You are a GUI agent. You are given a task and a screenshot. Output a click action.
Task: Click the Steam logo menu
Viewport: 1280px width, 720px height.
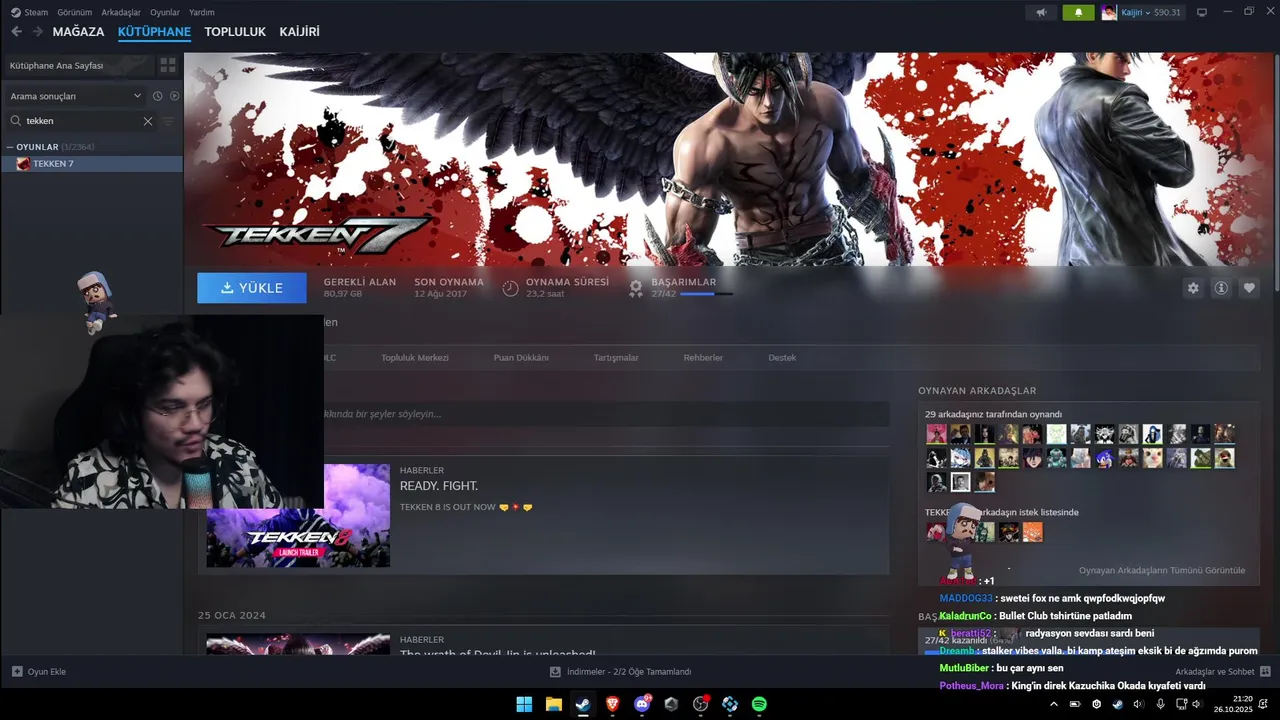(15, 12)
